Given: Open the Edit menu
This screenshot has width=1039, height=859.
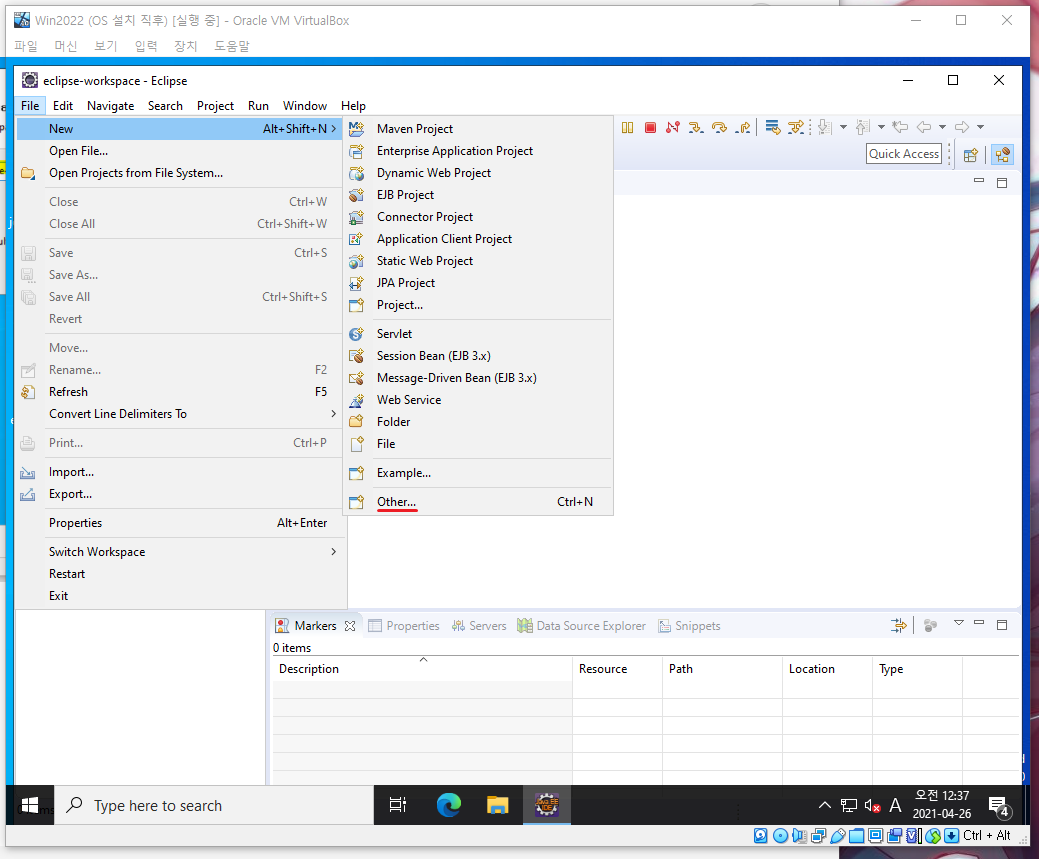Looking at the screenshot, I should click(x=63, y=106).
